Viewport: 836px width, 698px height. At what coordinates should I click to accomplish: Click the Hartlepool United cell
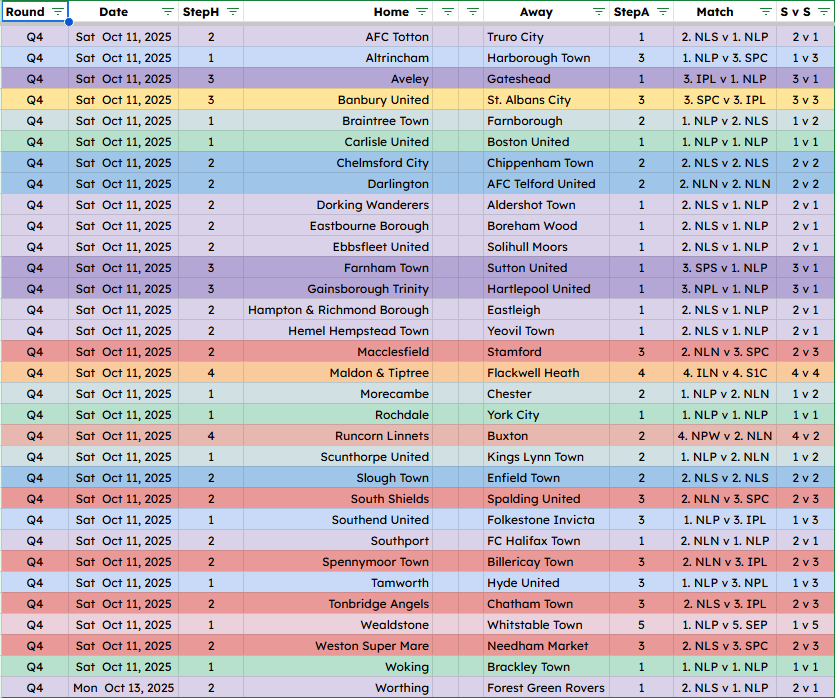coord(546,289)
